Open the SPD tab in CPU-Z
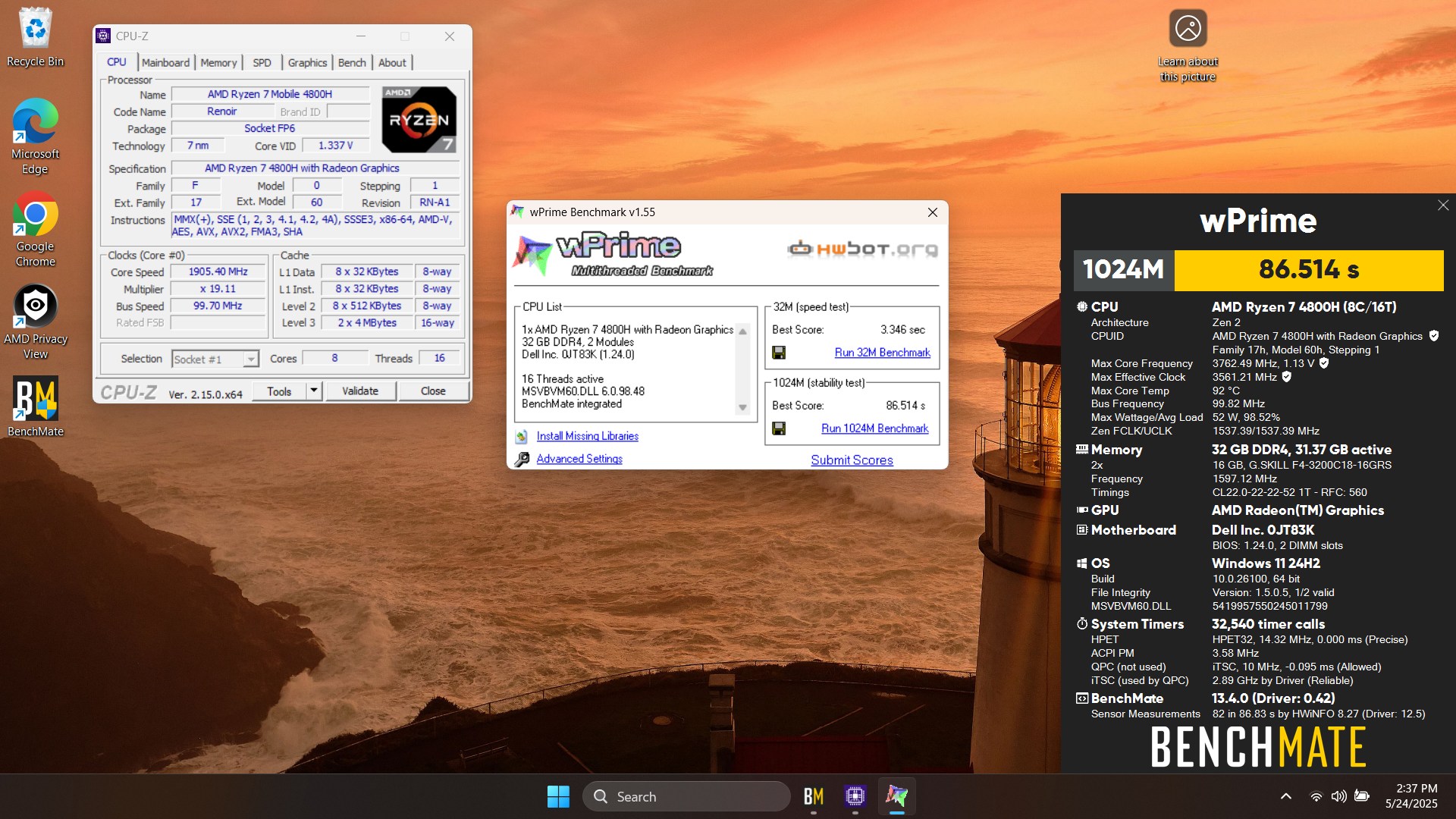 click(262, 63)
